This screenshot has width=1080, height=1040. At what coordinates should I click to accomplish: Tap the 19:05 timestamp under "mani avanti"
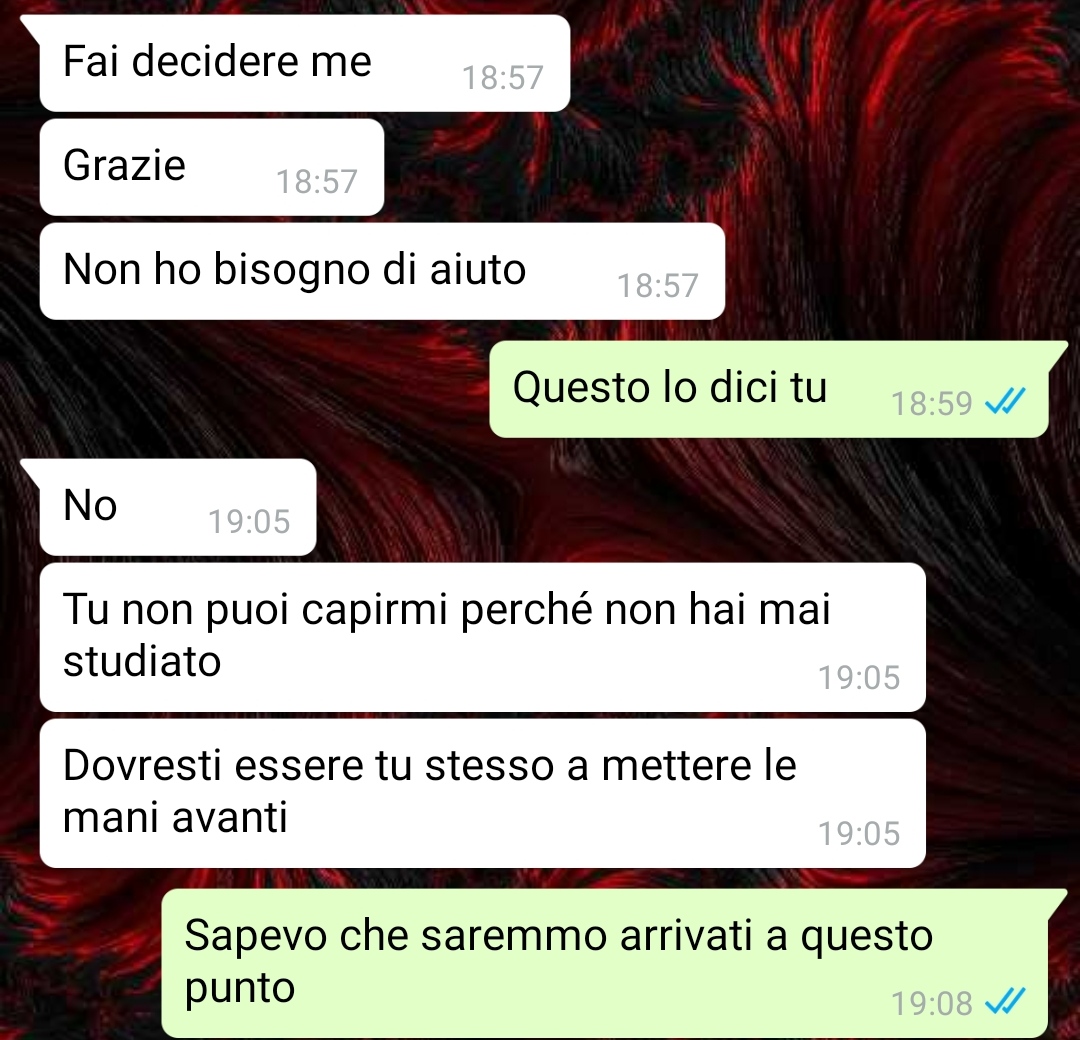tap(859, 833)
